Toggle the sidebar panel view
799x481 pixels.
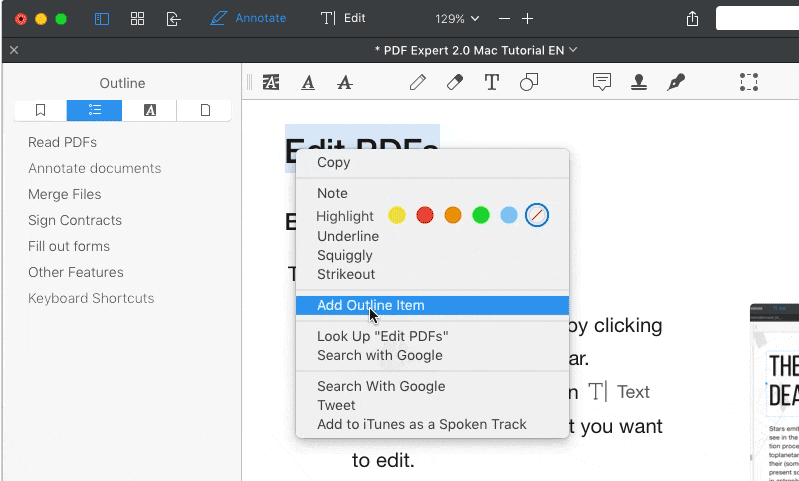[102, 19]
